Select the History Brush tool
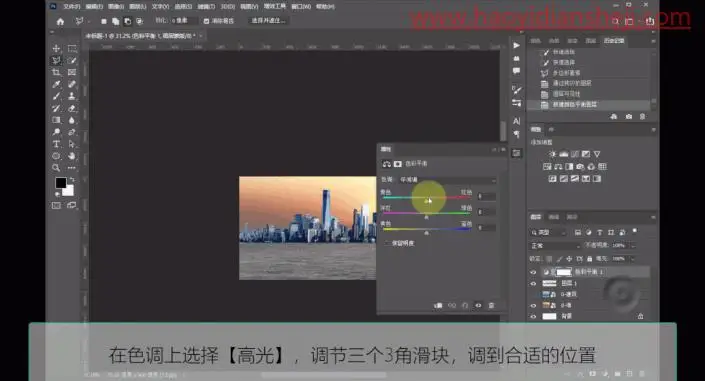Viewport: 705px width, 381px height. point(56,108)
